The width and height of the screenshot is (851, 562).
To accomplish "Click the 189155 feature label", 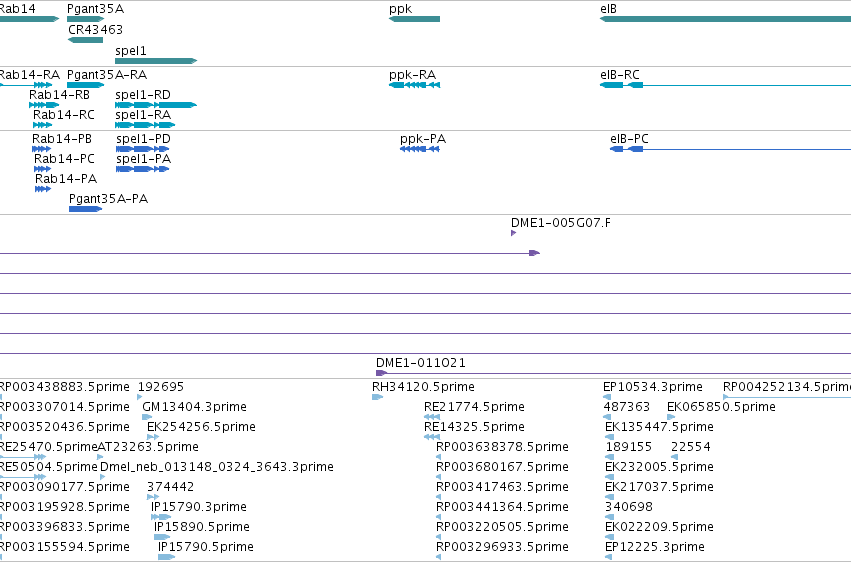I will point(629,446).
